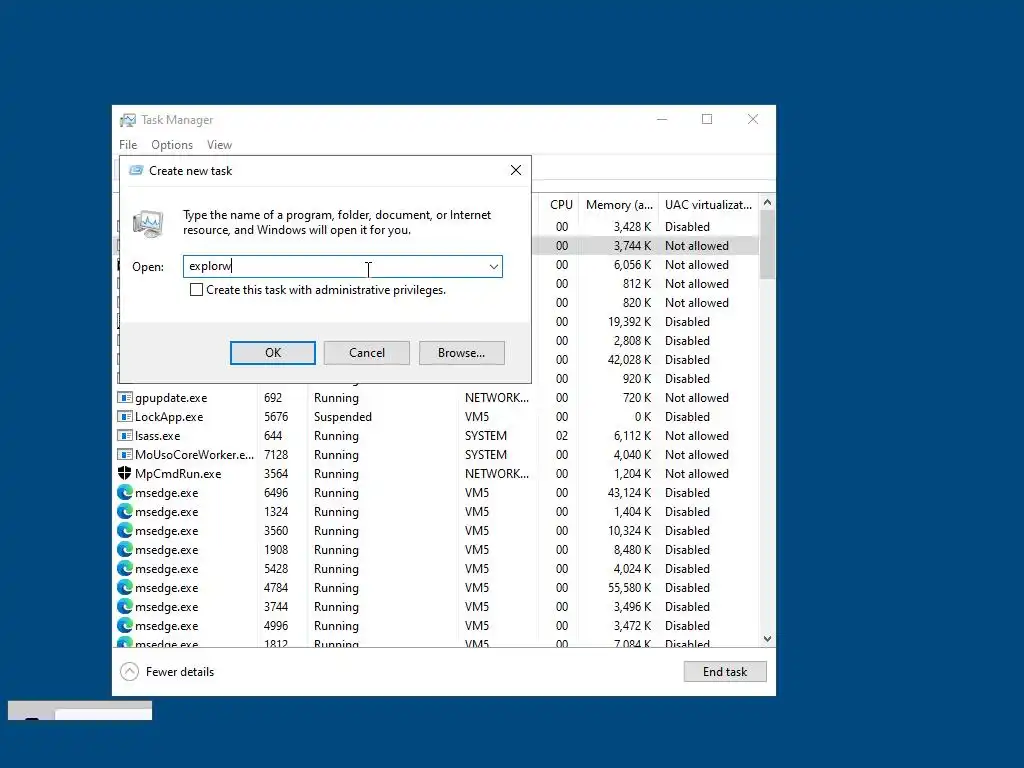Click the 10,324 K memory value
This screenshot has width=1024, height=768.
pos(630,530)
